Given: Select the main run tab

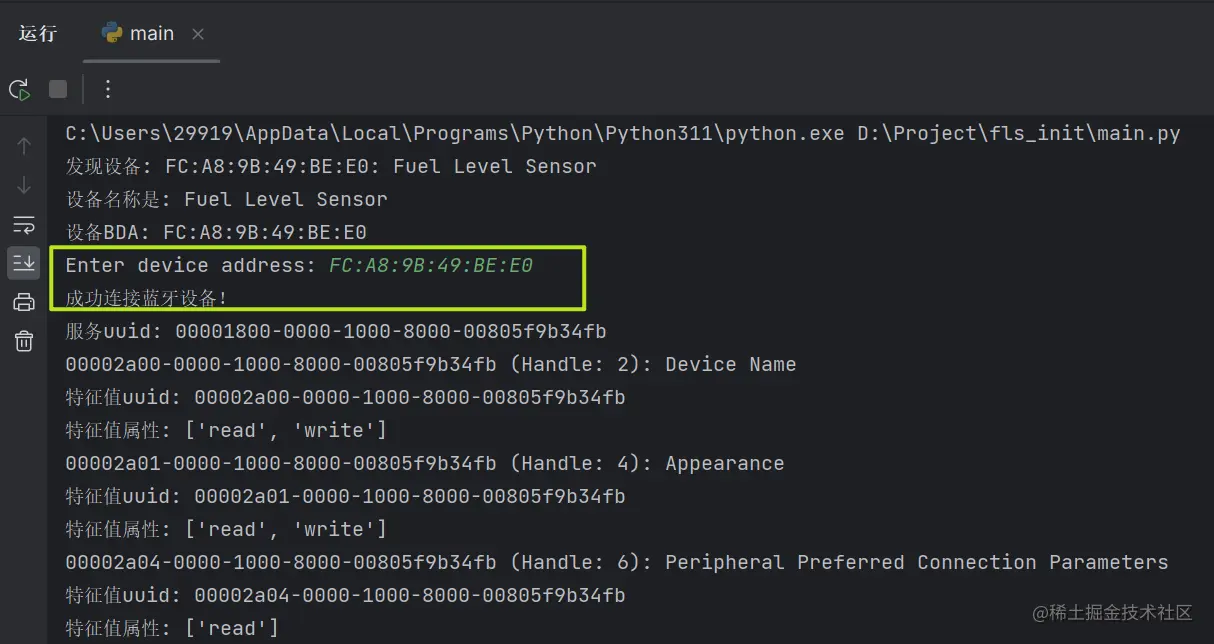Looking at the screenshot, I should click(139, 34).
